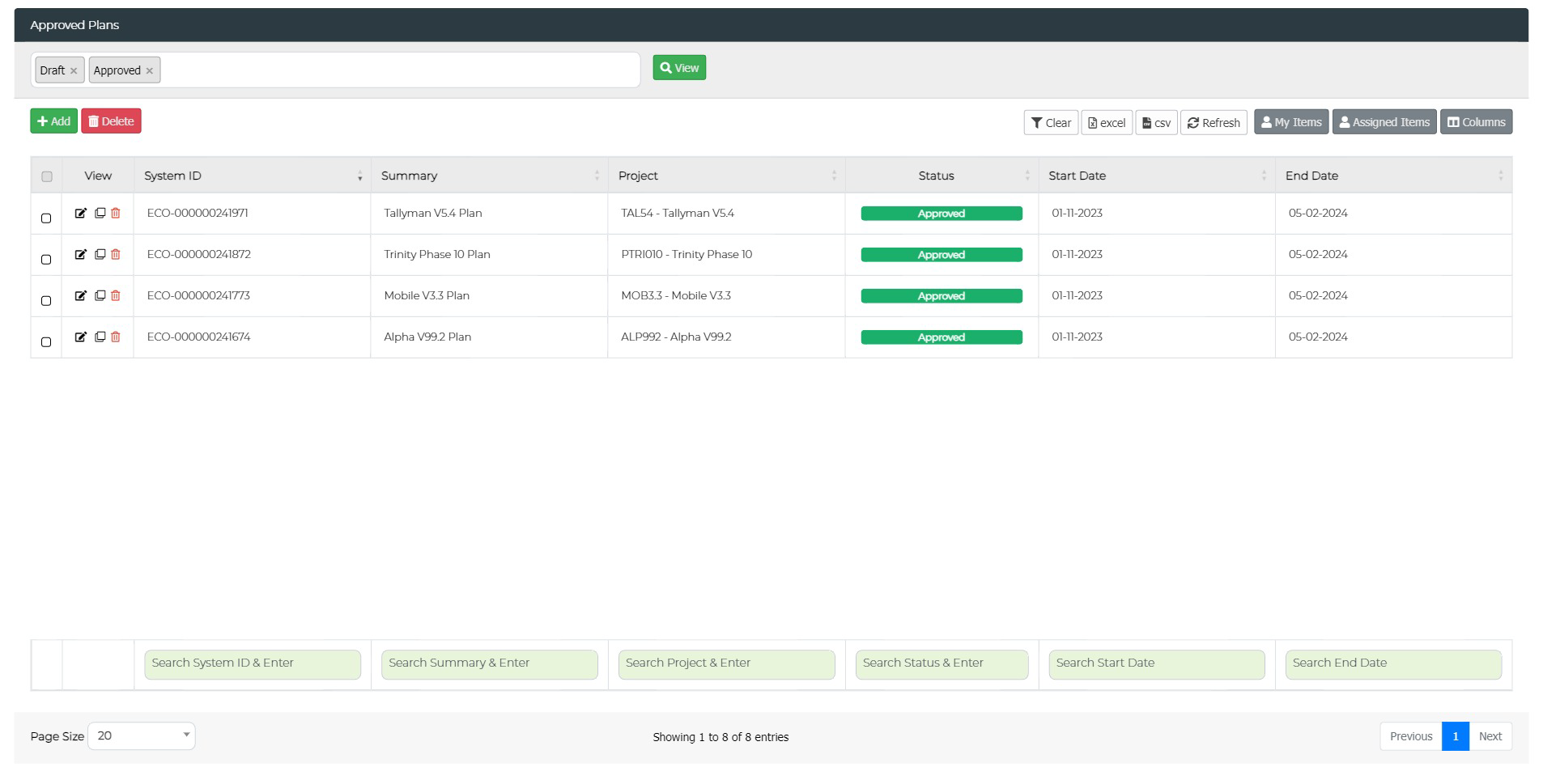Sort by the End Date column
Viewport: 1543px width, 784px height.
(1393, 176)
